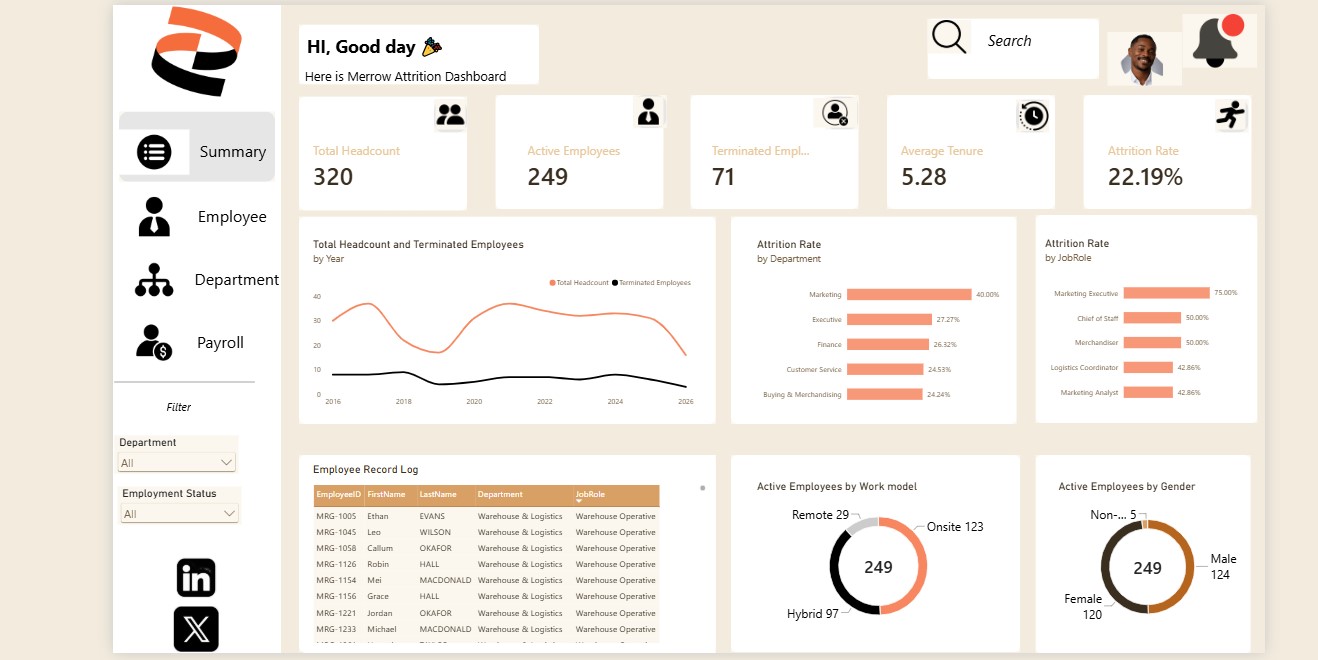Click the magnifying glass search icon
This screenshot has width=1318, height=660.
click(949, 37)
